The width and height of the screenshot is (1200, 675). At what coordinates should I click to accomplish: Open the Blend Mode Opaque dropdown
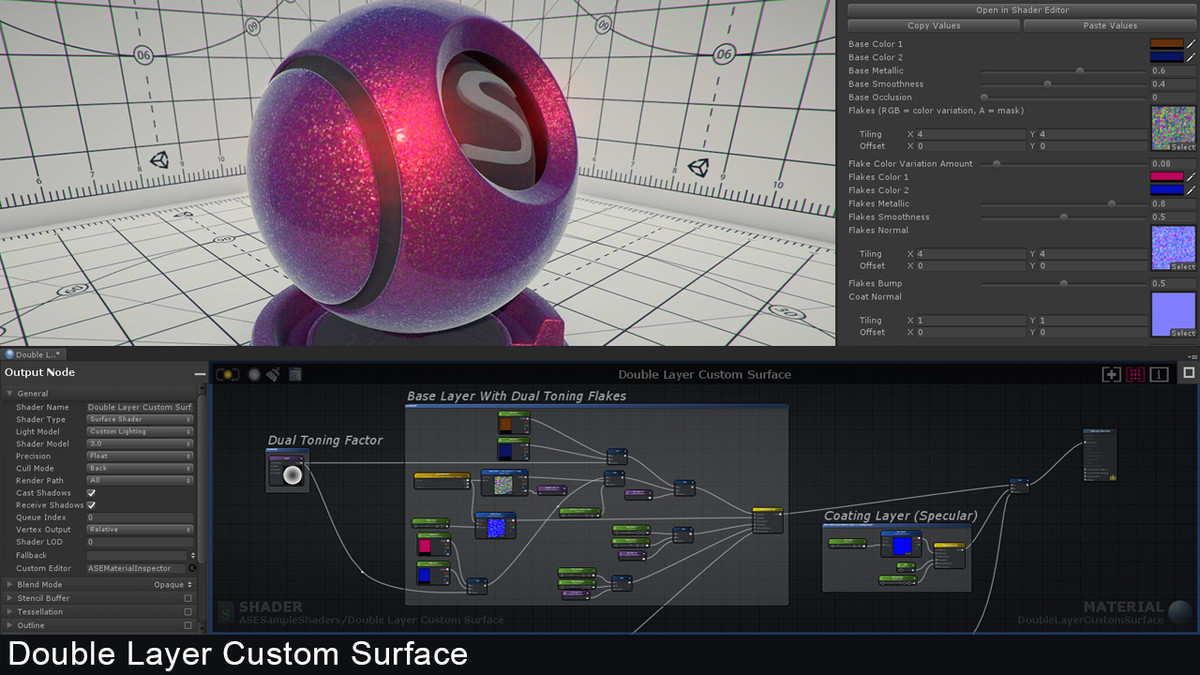click(173, 584)
